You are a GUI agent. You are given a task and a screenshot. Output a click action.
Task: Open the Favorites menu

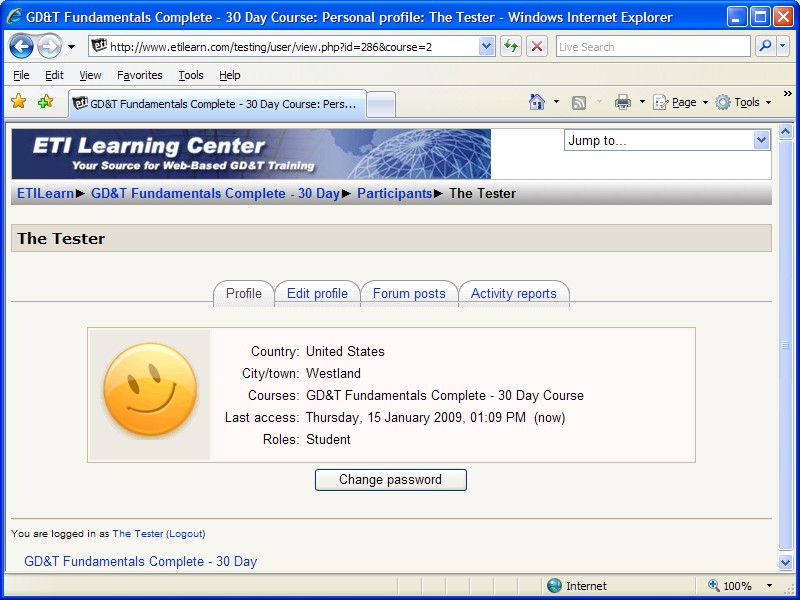pos(139,76)
